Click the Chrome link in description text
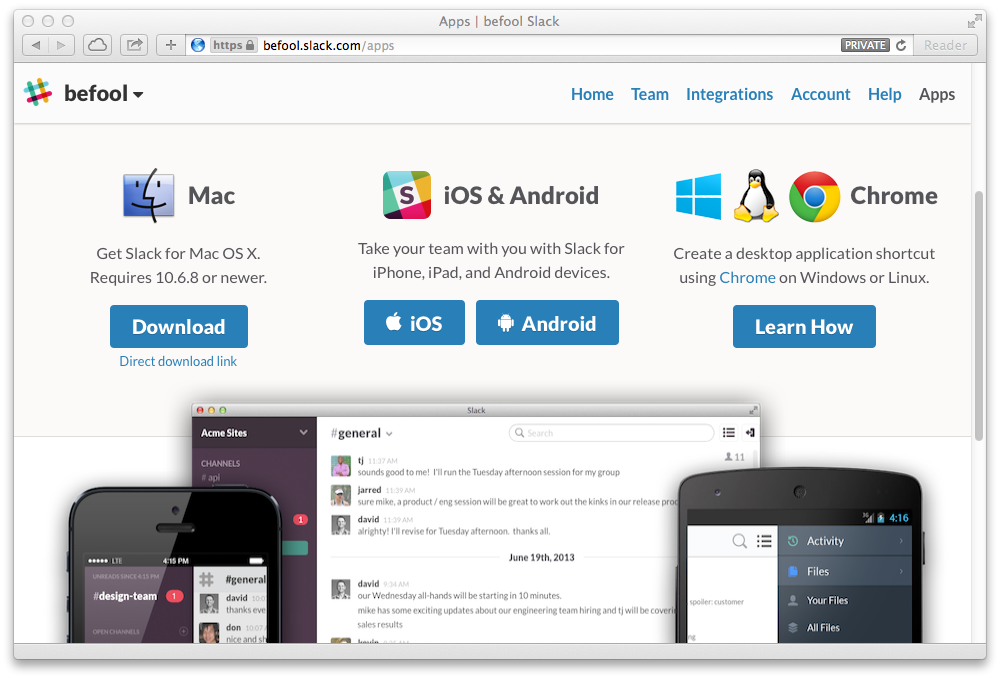The height and width of the screenshot is (679, 1000). tap(747, 278)
